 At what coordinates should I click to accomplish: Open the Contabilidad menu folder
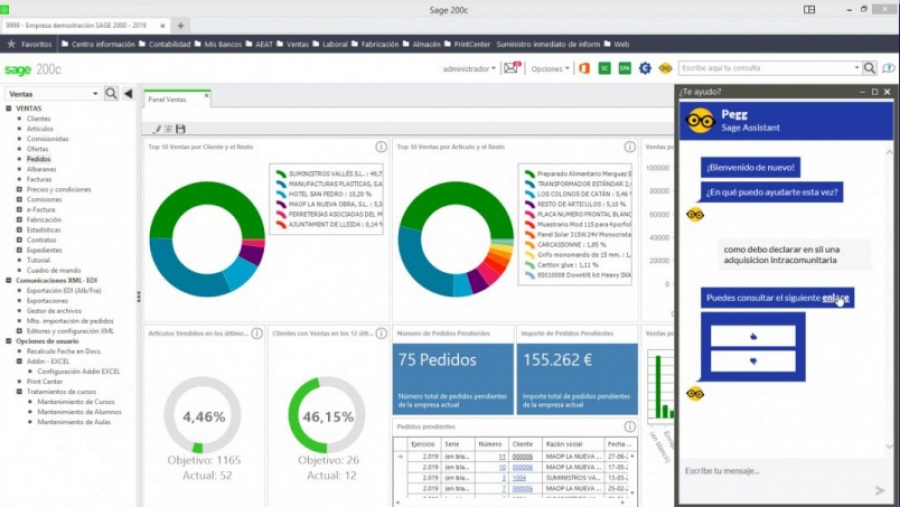(x=164, y=44)
